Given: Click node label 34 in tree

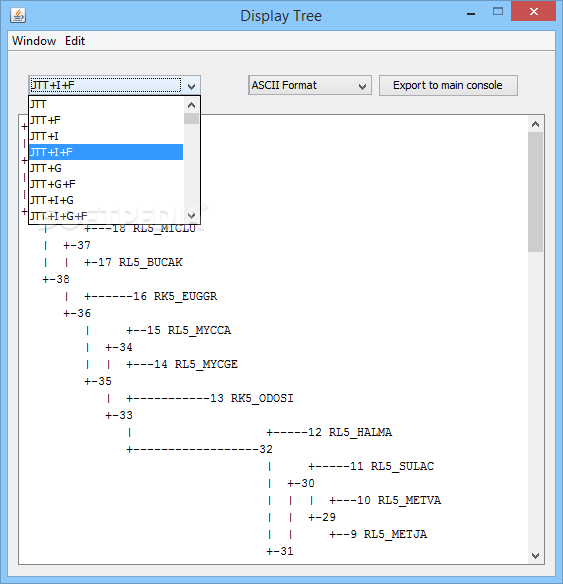Looking at the screenshot, I should pos(126,347).
